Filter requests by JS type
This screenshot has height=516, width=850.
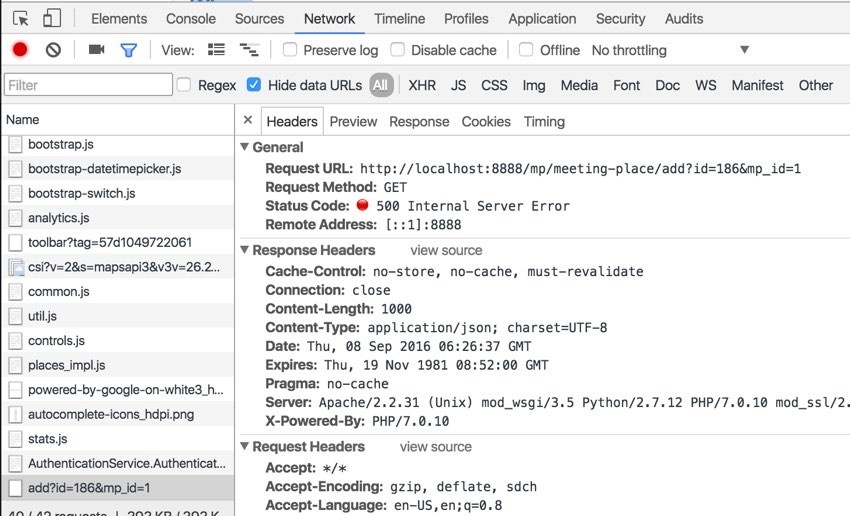coord(458,85)
